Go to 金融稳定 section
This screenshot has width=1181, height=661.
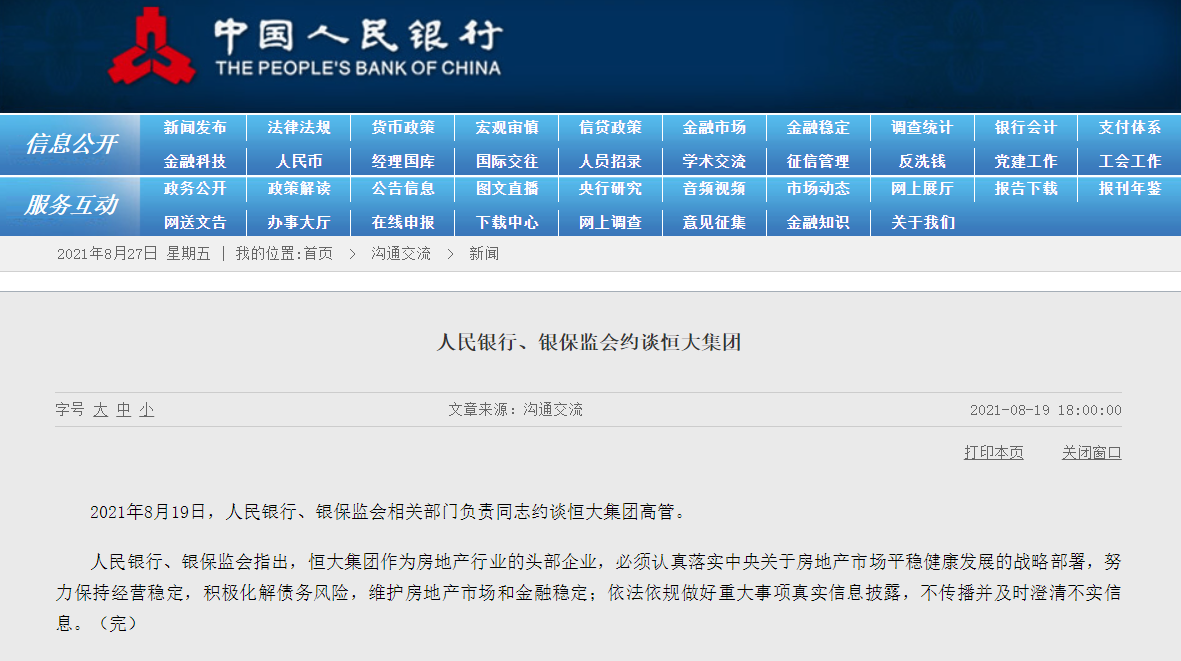point(818,127)
